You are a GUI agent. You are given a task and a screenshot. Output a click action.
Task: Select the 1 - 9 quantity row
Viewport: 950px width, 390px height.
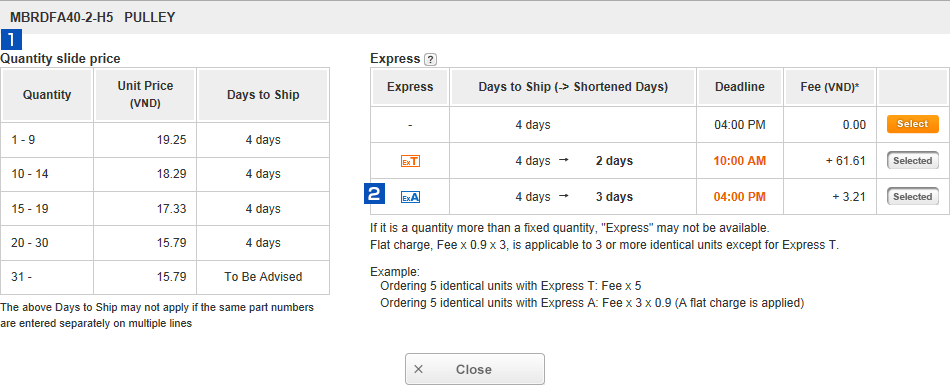coord(165,140)
